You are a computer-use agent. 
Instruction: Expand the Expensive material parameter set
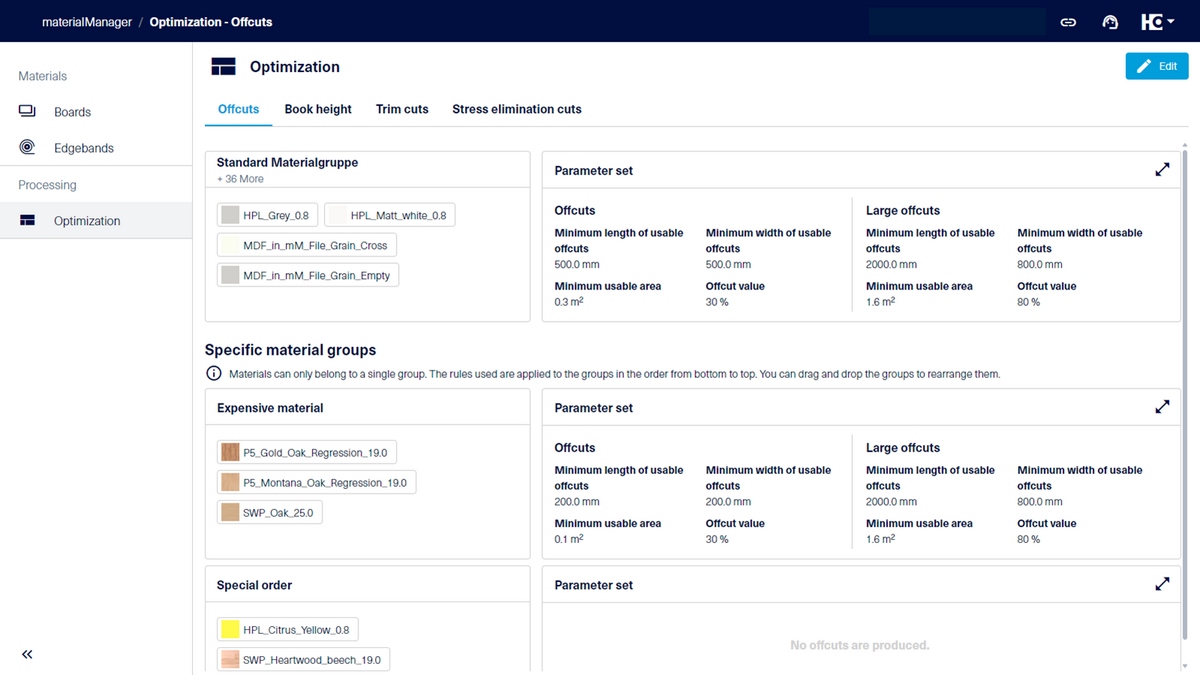tap(1162, 407)
